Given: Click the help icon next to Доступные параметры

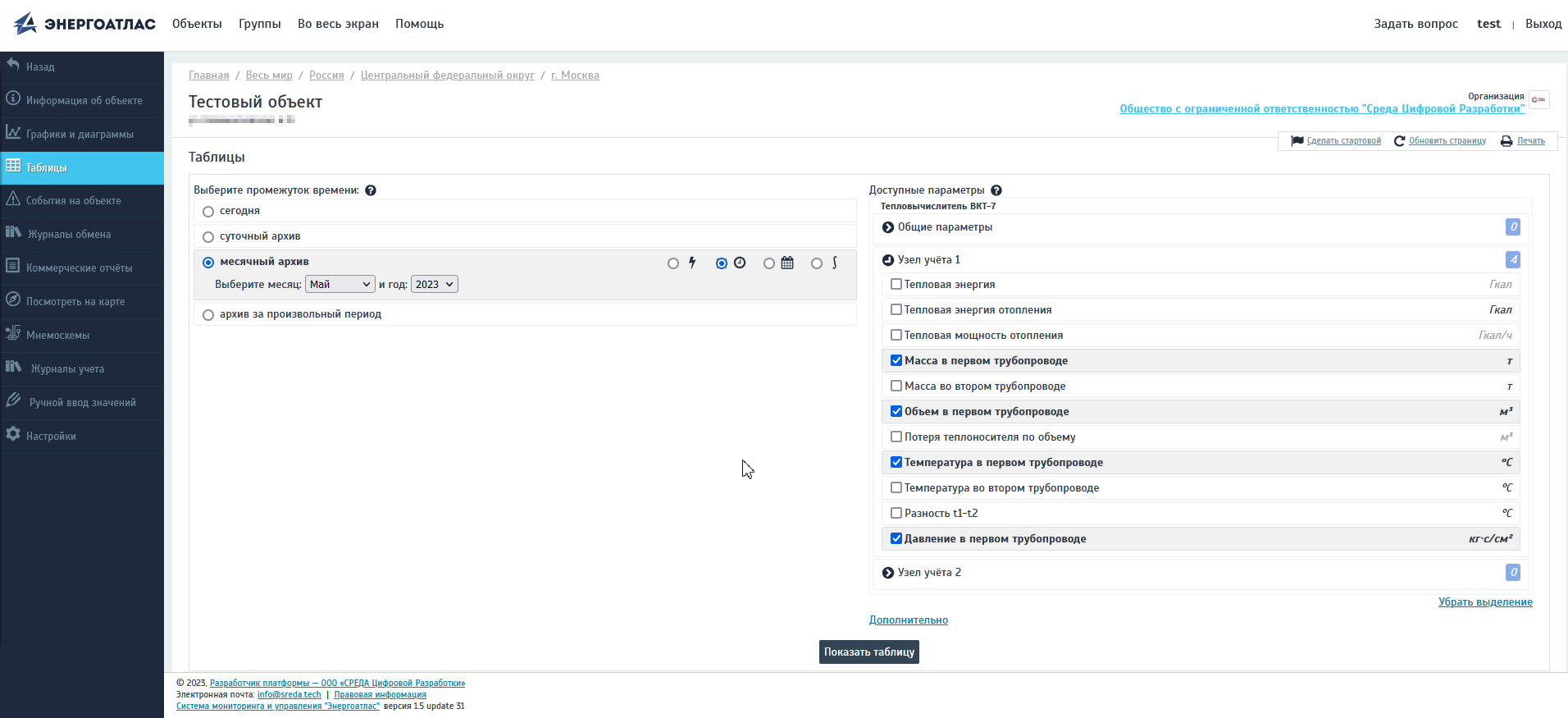Looking at the screenshot, I should 996,190.
